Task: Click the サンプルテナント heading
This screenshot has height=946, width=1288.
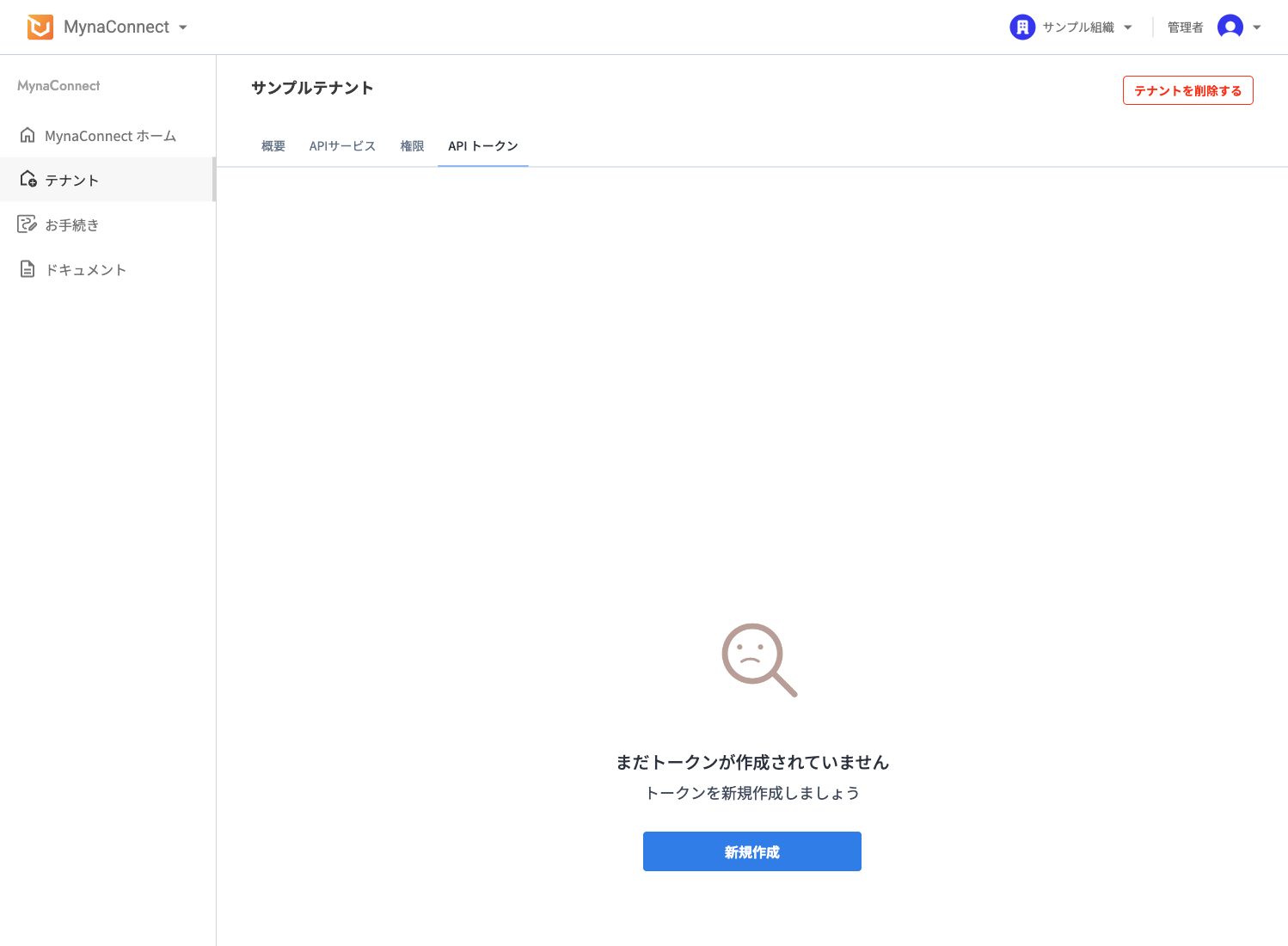Action: (312, 88)
